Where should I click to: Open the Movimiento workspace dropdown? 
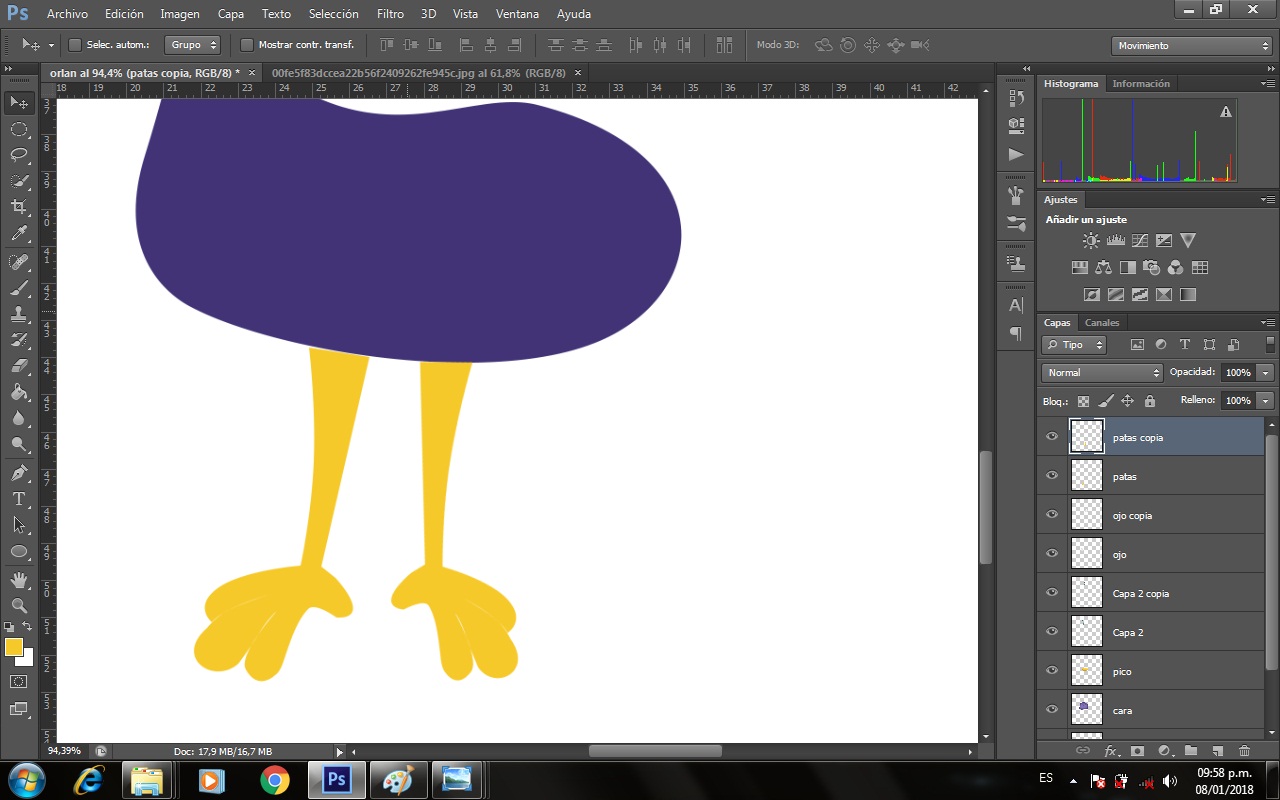1191,45
